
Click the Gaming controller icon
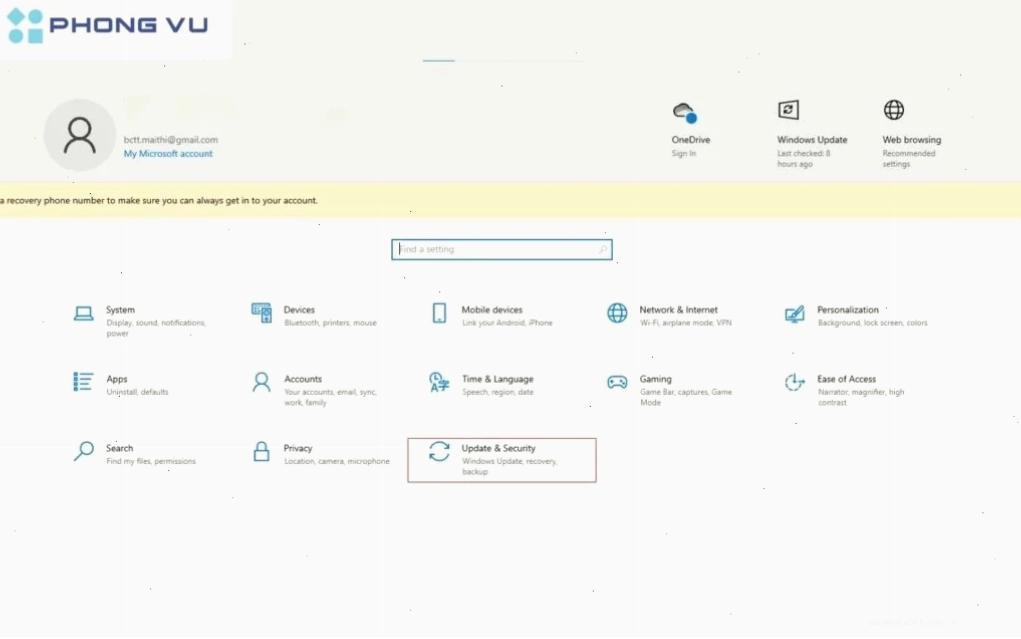617,382
